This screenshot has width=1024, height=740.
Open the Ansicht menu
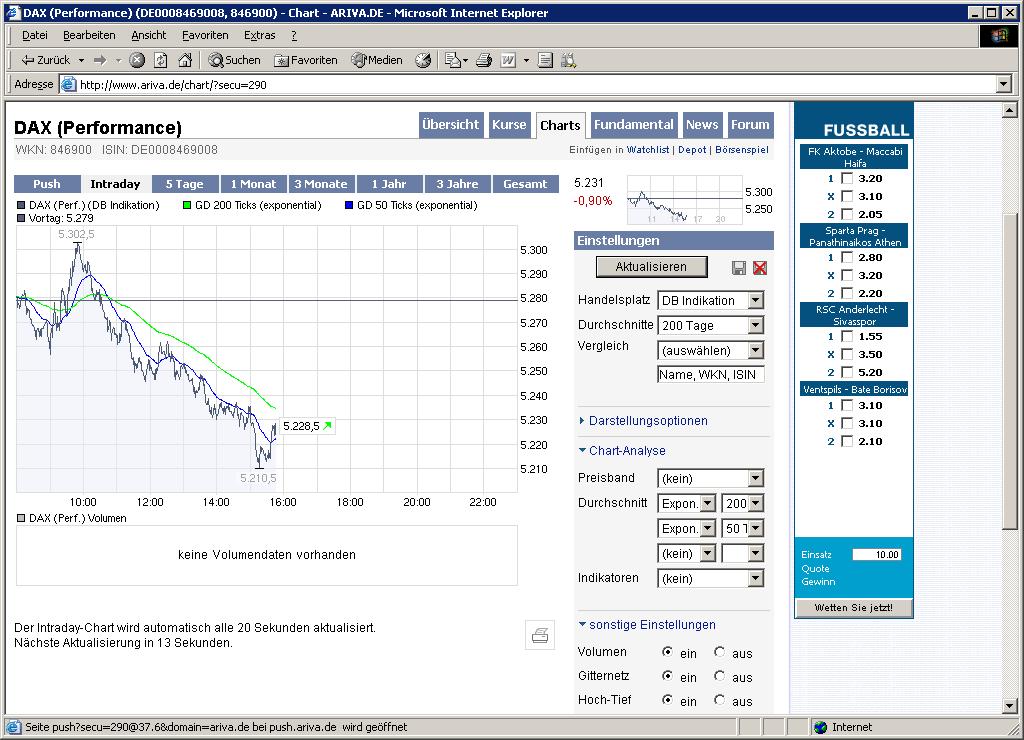(148, 35)
